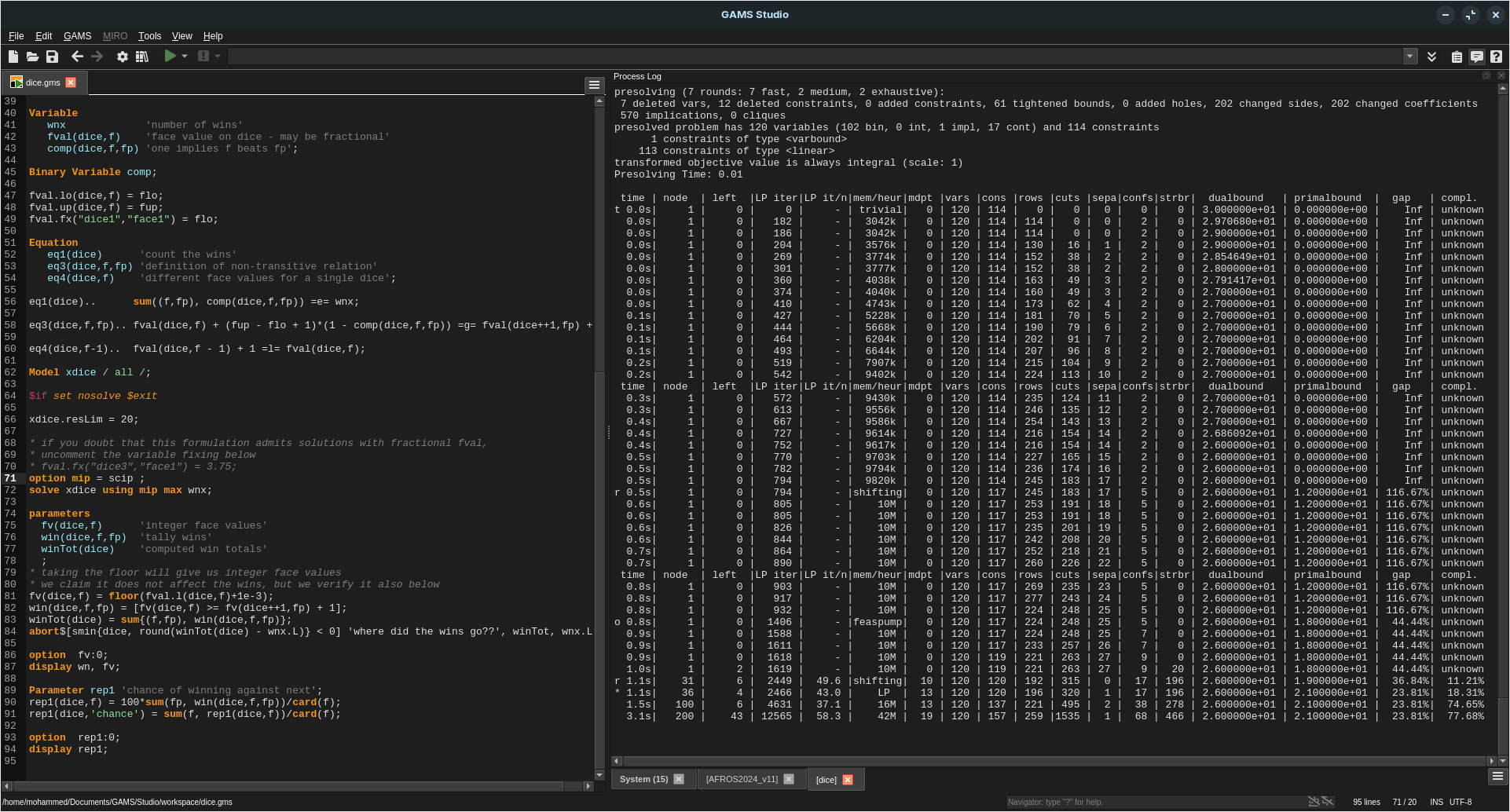
Task: Click 'Presolving Time: 0.01' in the log
Action: 678,174
